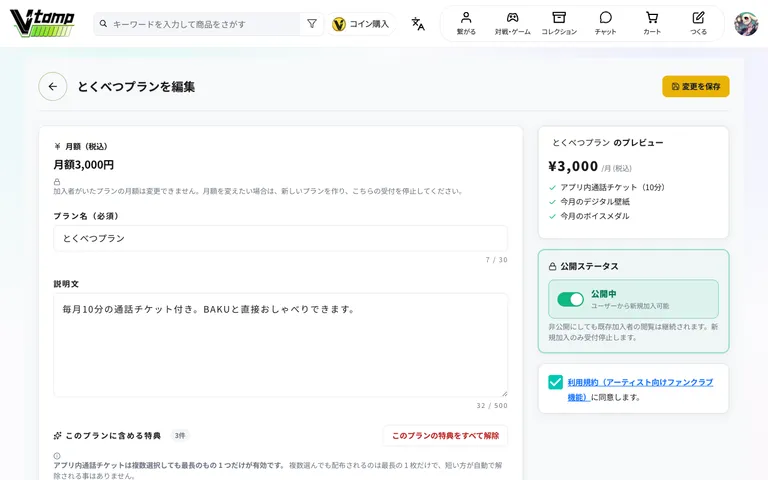Open the つくる edit icon

point(698,18)
